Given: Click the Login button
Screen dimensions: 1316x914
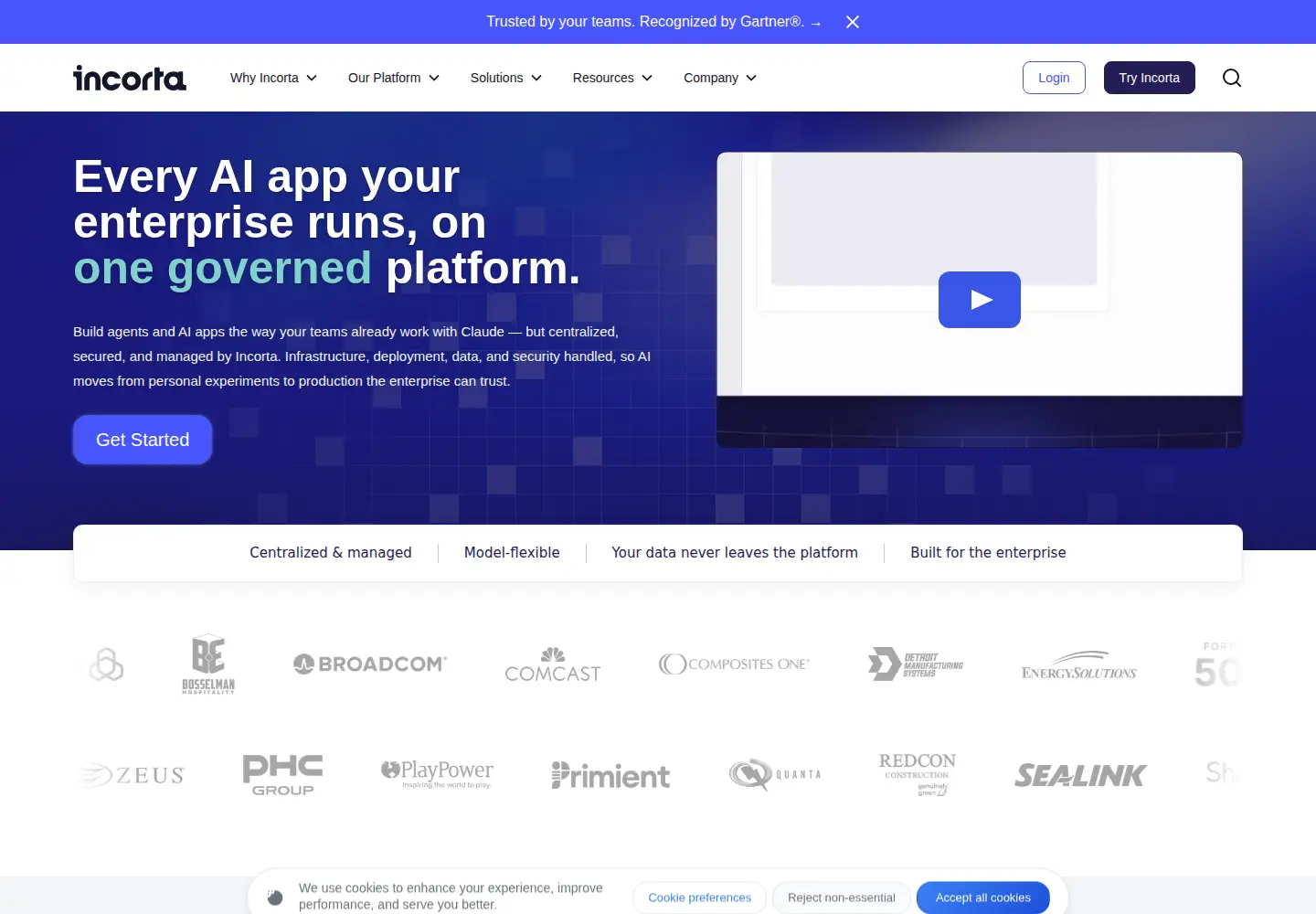Looking at the screenshot, I should pyautogui.click(x=1054, y=78).
